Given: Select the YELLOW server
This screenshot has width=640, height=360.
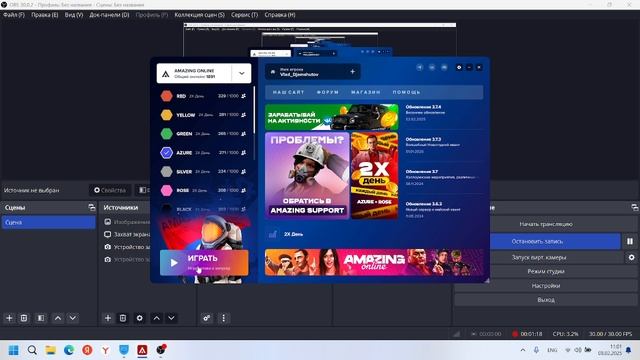Looking at the screenshot, I should [x=204, y=115].
